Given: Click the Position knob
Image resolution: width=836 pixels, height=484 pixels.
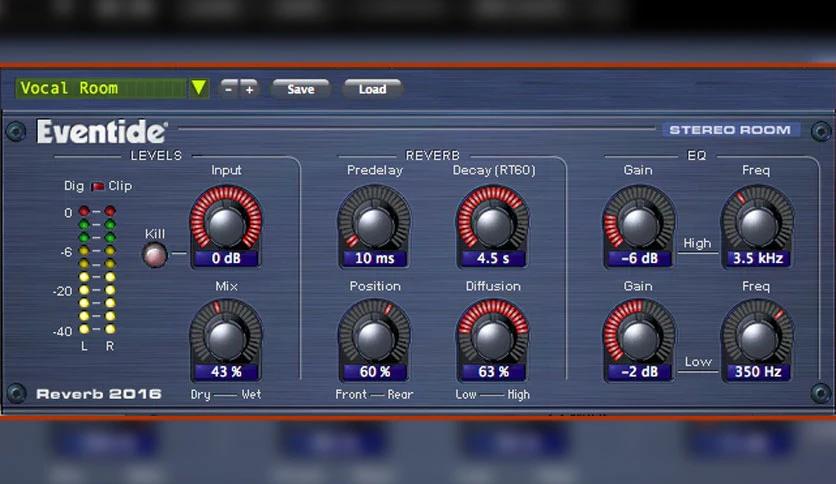Looking at the screenshot, I should (374, 340).
